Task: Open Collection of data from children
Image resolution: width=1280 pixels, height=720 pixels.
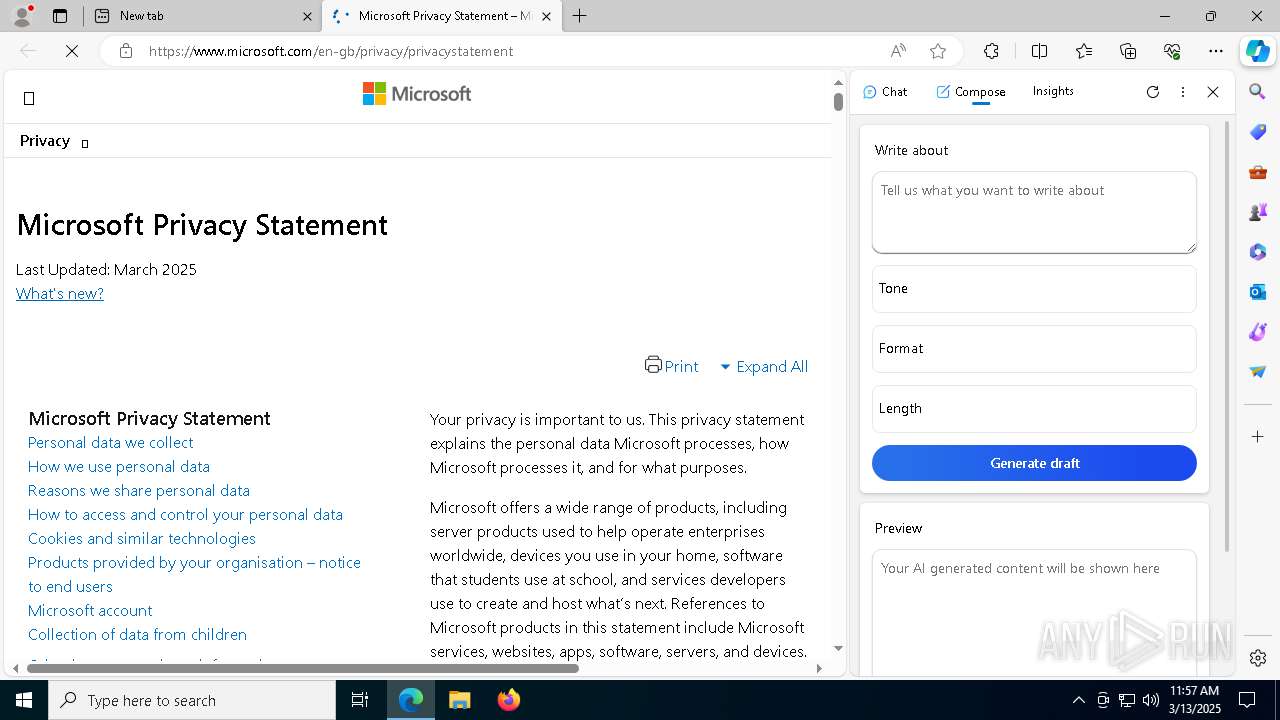Action: point(137,634)
